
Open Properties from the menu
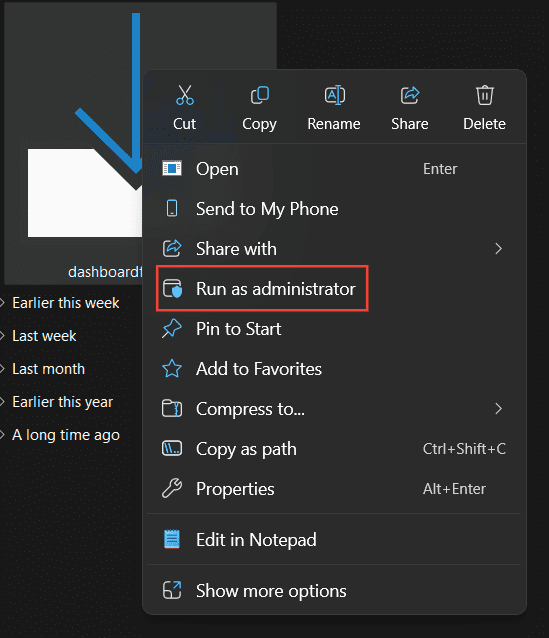coord(334,488)
